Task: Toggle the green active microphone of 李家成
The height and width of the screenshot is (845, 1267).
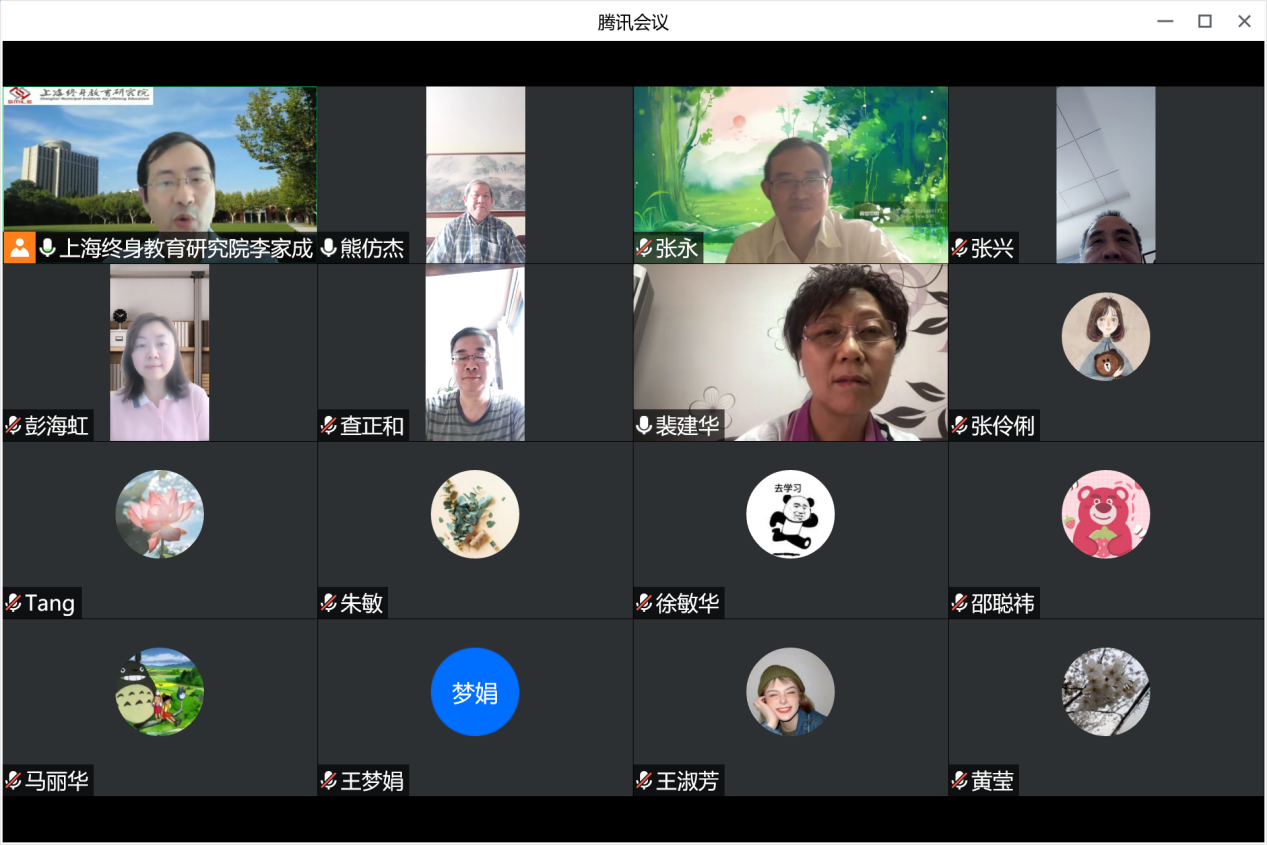Action: pos(47,248)
